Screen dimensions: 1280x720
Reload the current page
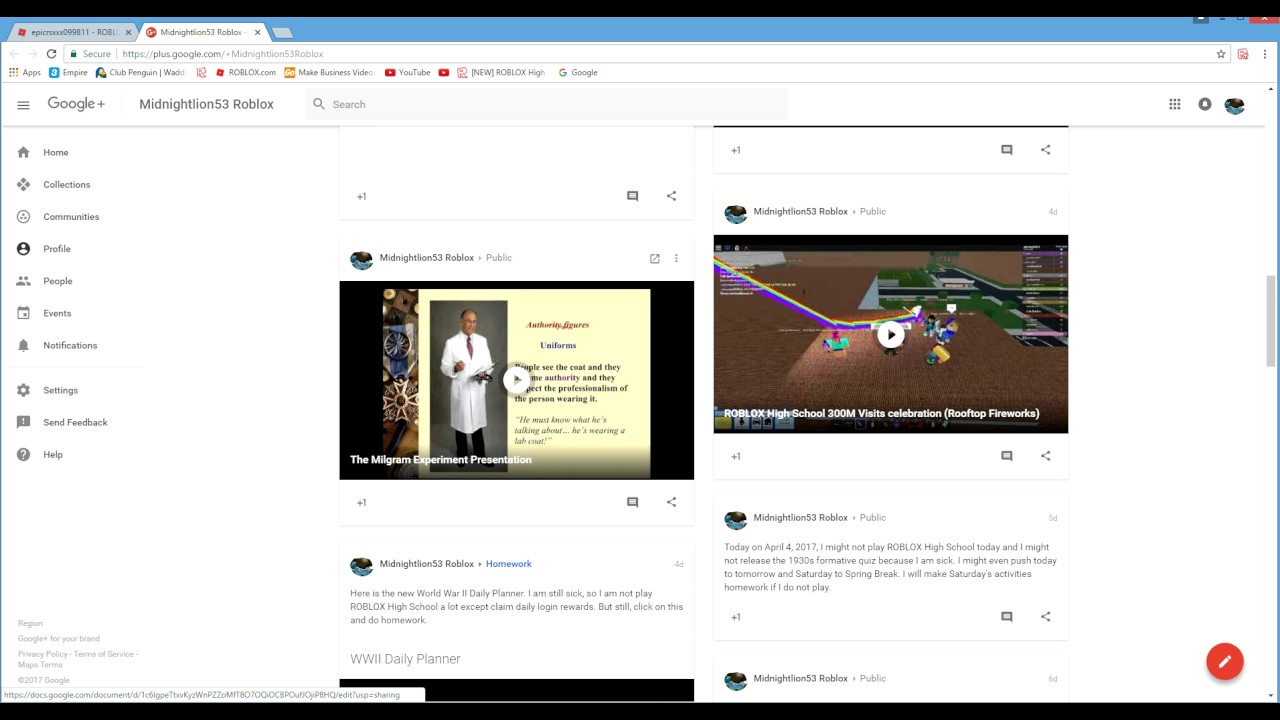(x=51, y=54)
